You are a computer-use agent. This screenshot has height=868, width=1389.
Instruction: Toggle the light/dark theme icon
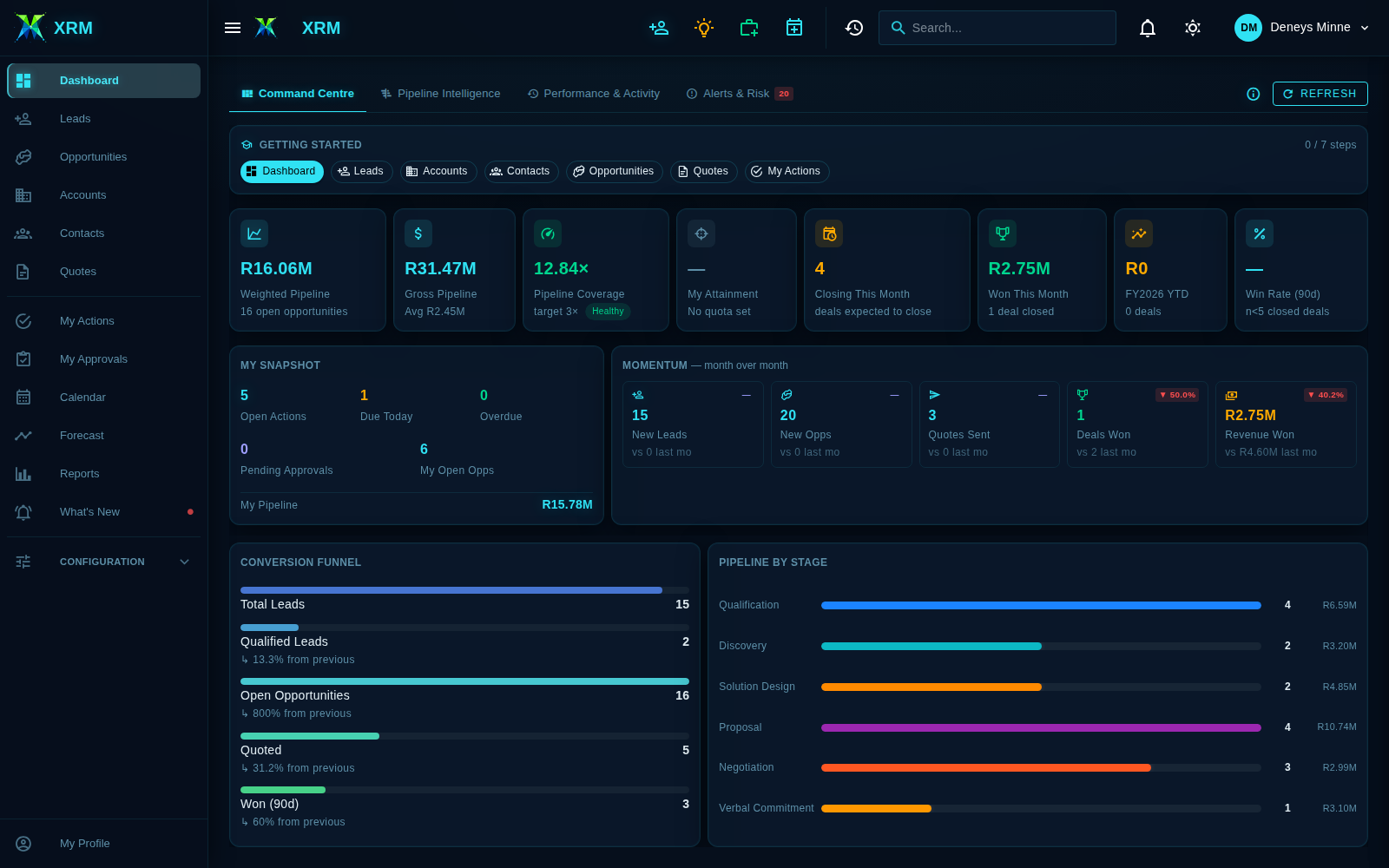coord(1193,28)
